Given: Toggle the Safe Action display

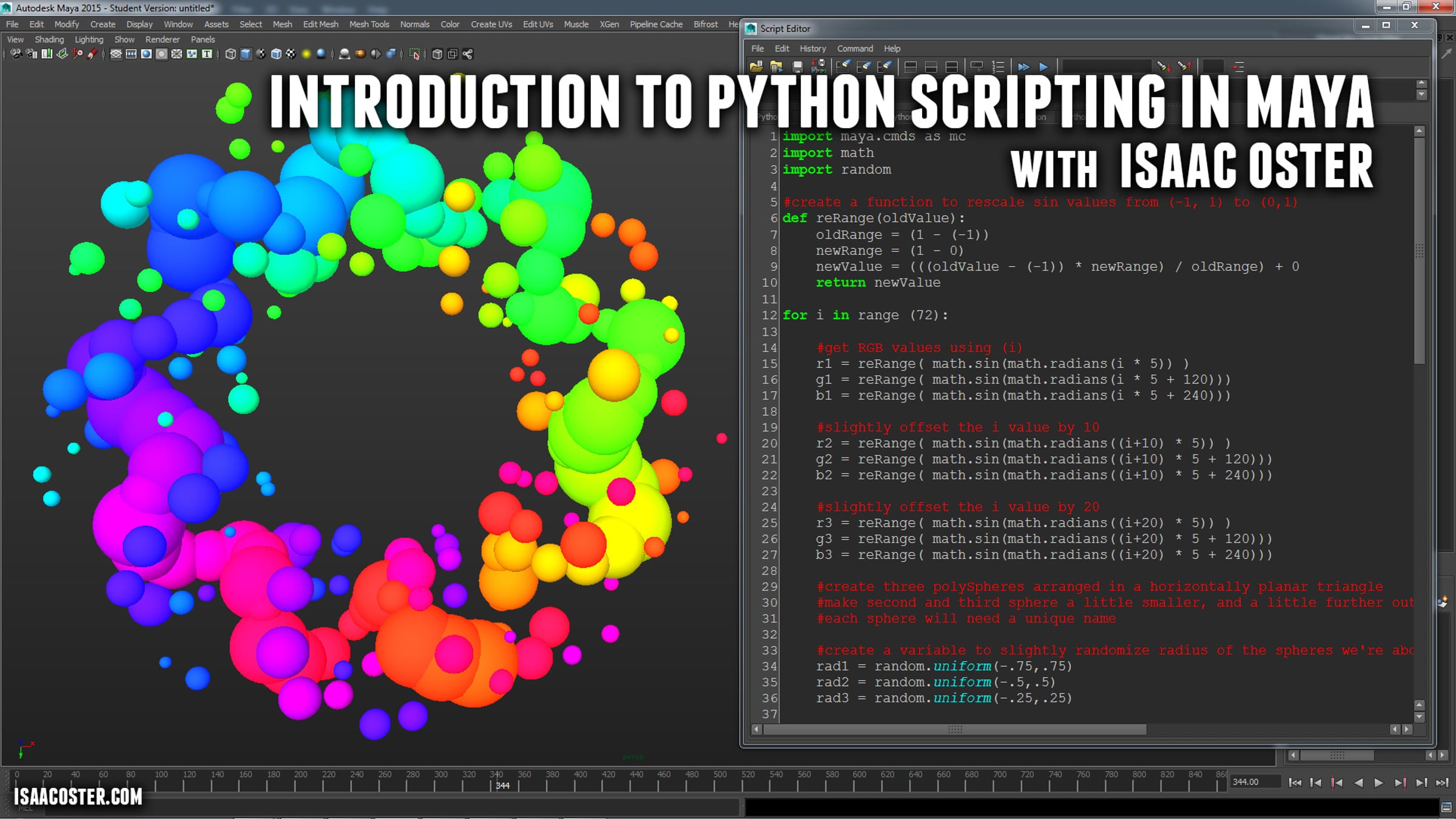Looking at the screenshot, I should pyautogui.click(x=192, y=55).
